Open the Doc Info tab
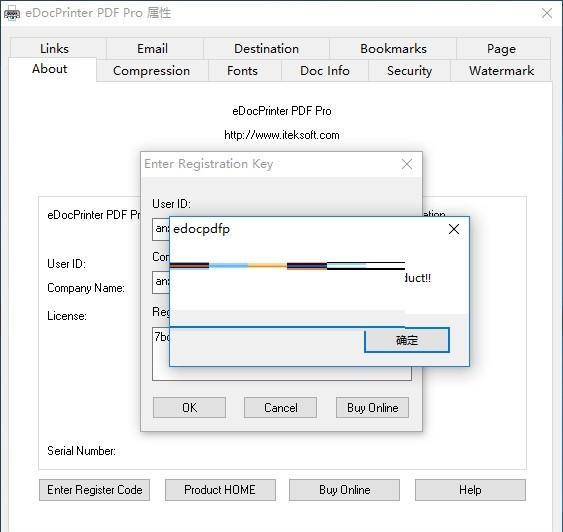The width and height of the screenshot is (563, 532). click(x=325, y=71)
